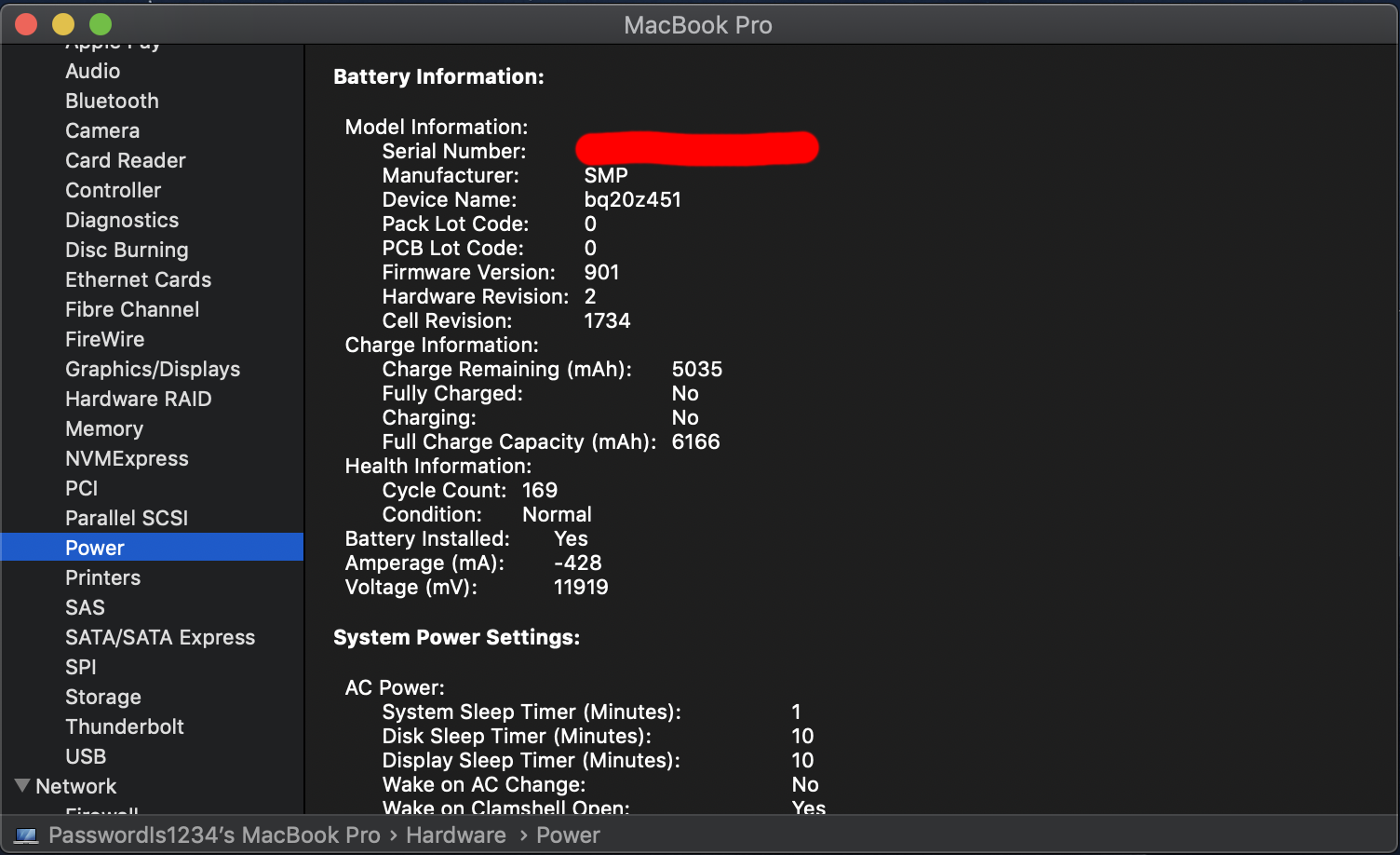Collapse the Network disclosure triangle
The image size is (1400, 855).
click(22, 785)
